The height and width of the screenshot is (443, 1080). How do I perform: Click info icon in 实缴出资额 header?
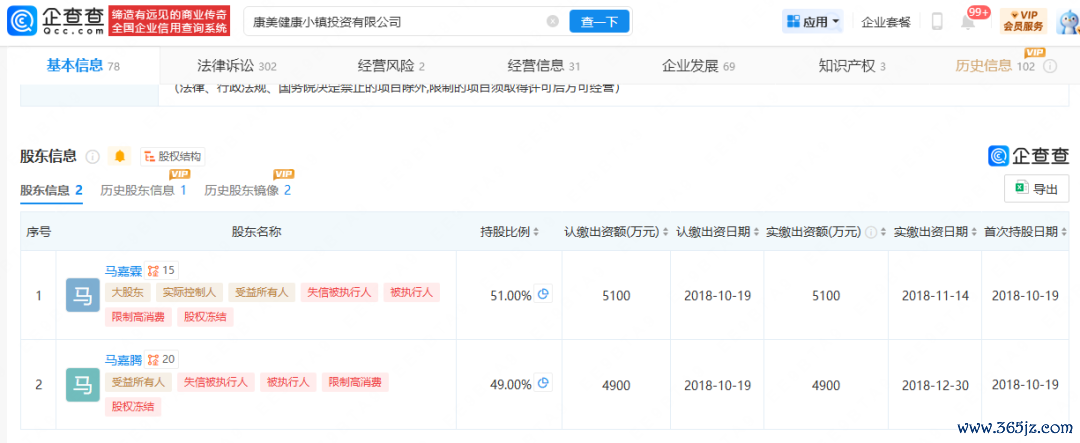coord(871,232)
